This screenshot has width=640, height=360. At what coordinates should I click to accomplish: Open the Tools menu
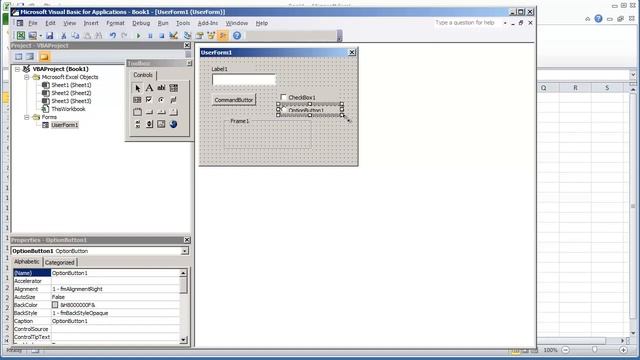tap(183, 23)
